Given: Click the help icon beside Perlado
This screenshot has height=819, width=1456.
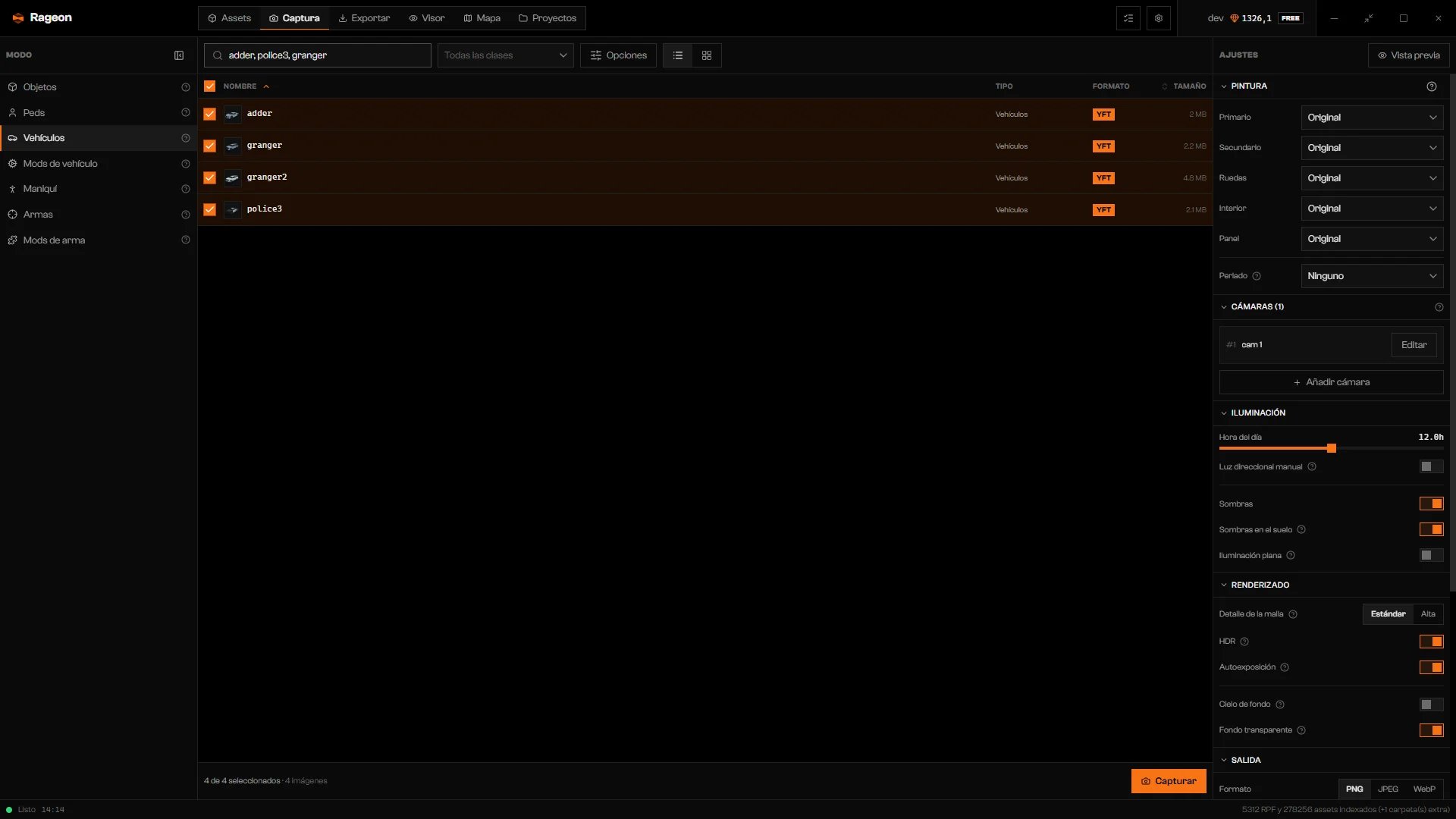Looking at the screenshot, I should [1257, 276].
